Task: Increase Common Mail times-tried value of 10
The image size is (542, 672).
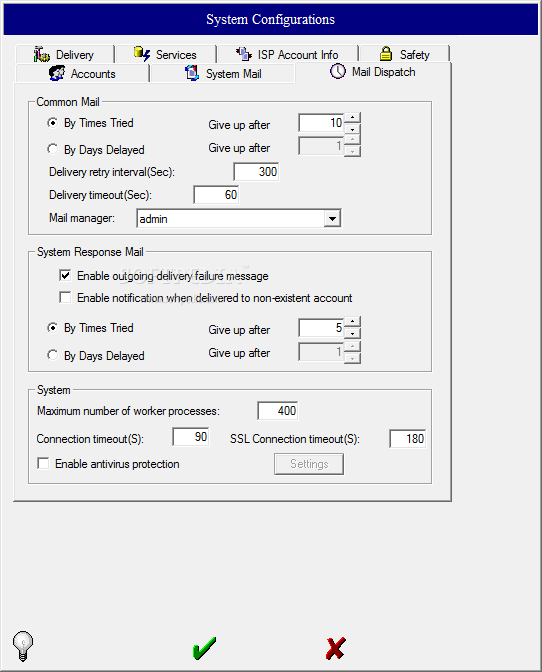Action: coord(352,117)
